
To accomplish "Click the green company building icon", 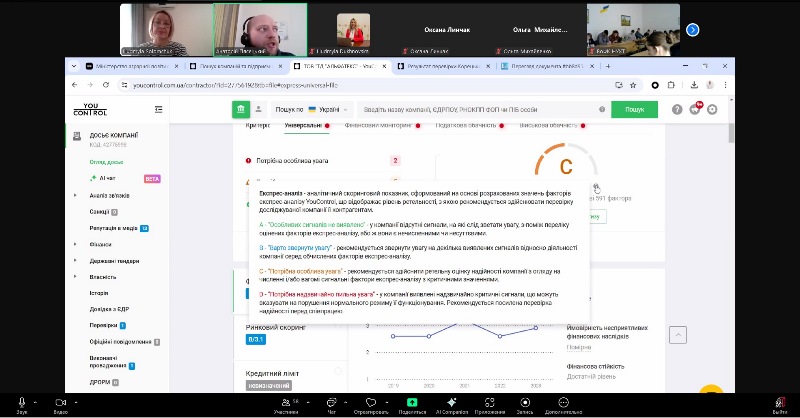I will (x=241, y=109).
